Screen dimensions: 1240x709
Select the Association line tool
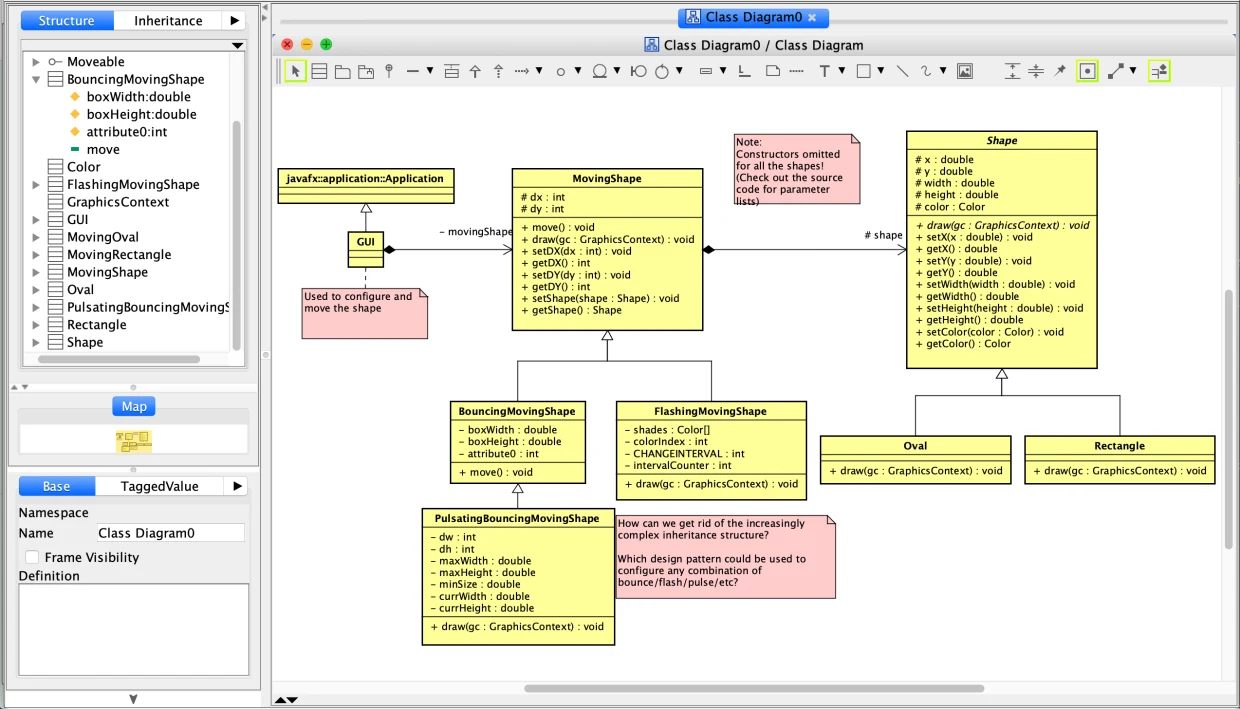pos(413,71)
